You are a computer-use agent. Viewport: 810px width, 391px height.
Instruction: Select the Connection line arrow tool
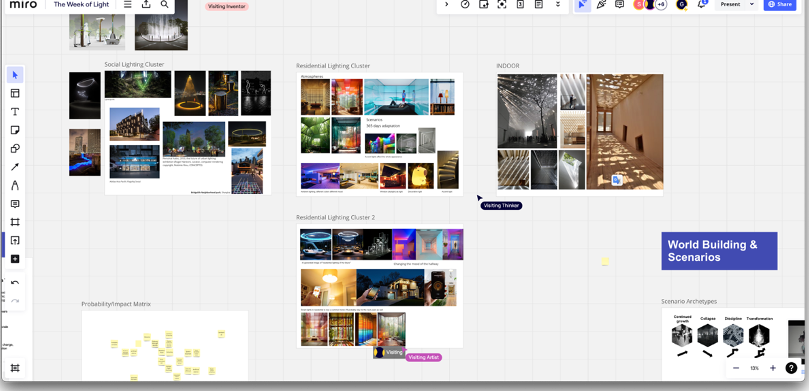(x=15, y=167)
